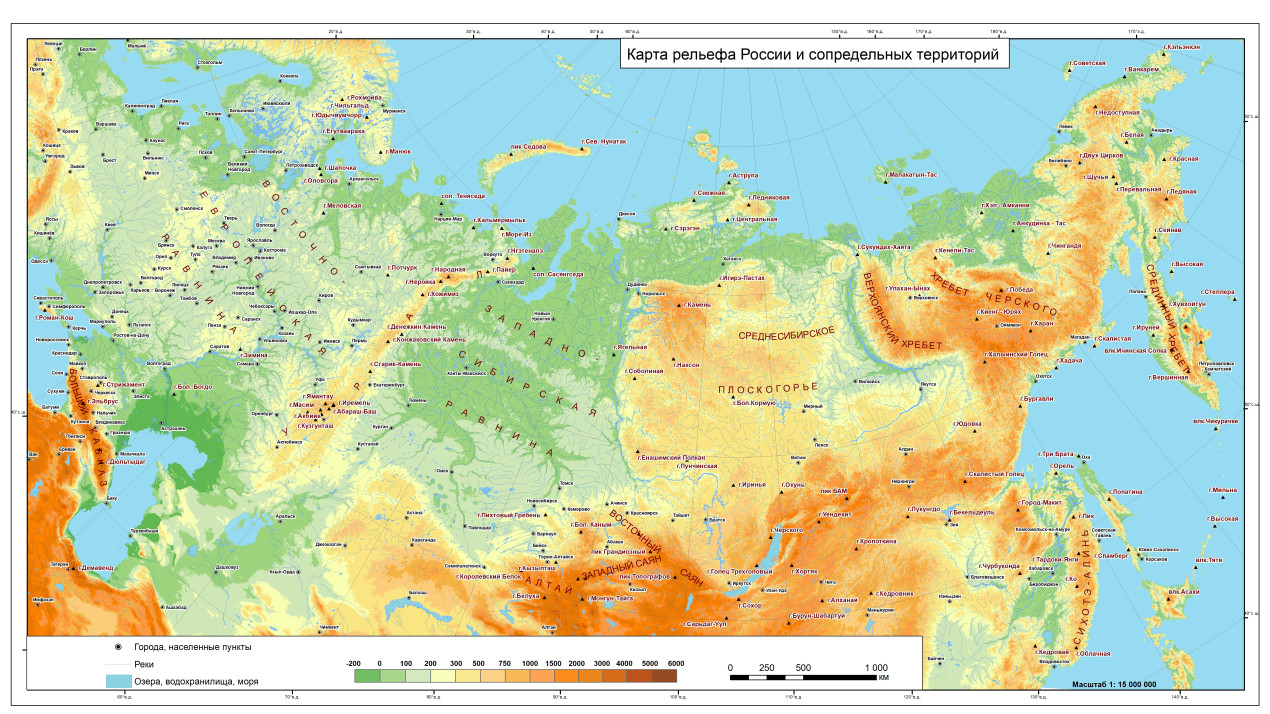The width and height of the screenshot is (1270, 714).
Task: Click the map title 'Карта рельефа России'
Action: pos(812,55)
